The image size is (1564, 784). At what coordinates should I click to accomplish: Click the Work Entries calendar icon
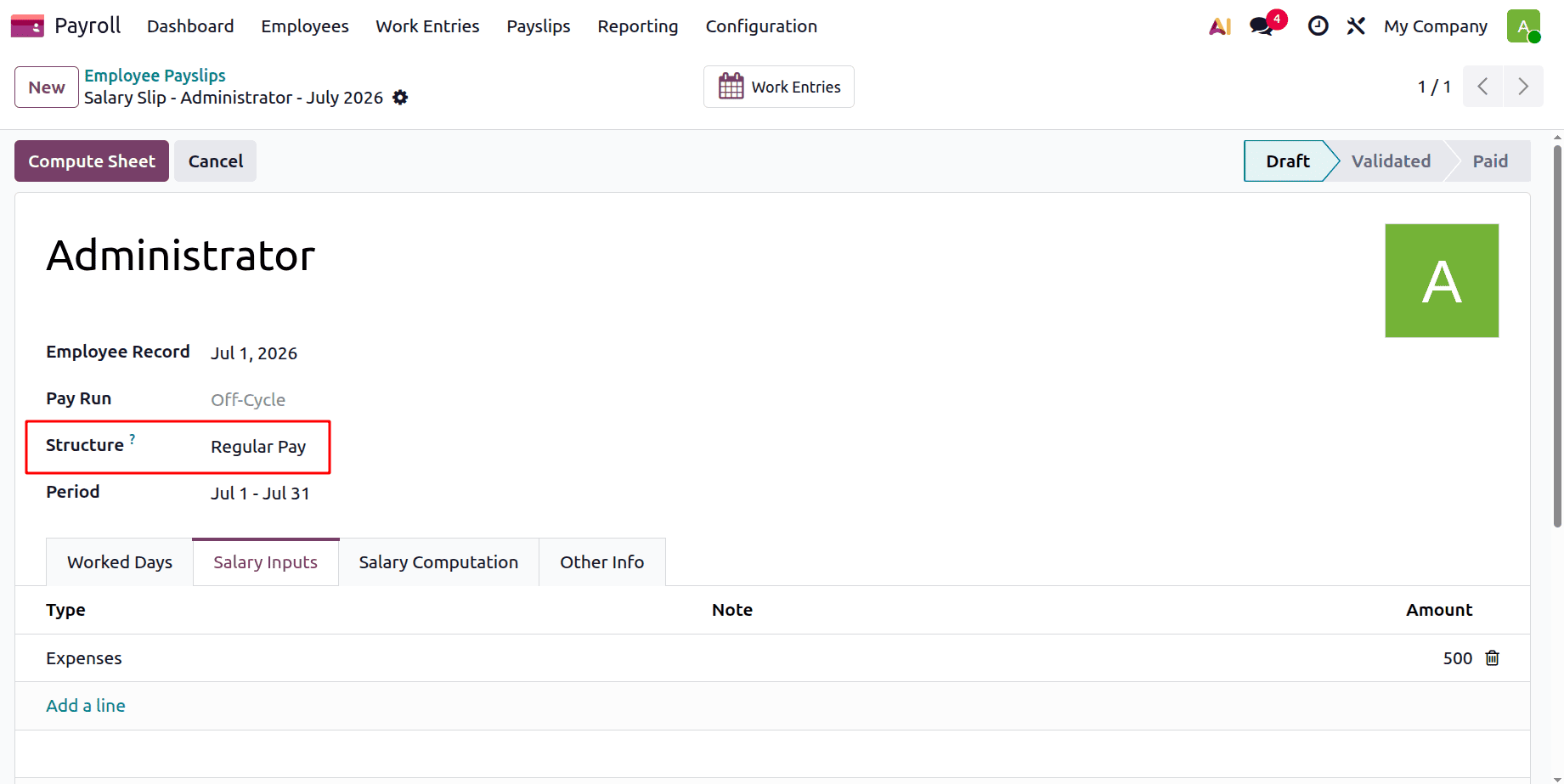coord(731,87)
